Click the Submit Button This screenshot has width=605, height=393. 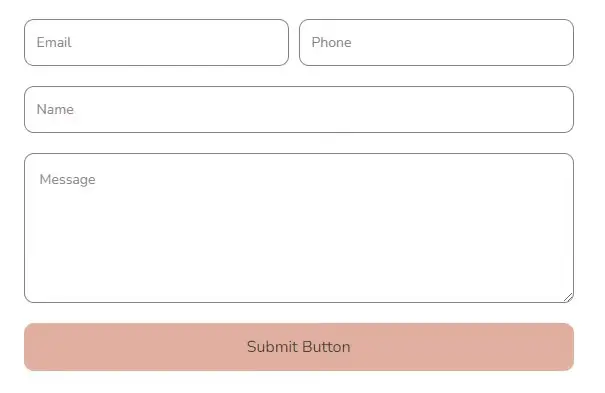click(299, 347)
